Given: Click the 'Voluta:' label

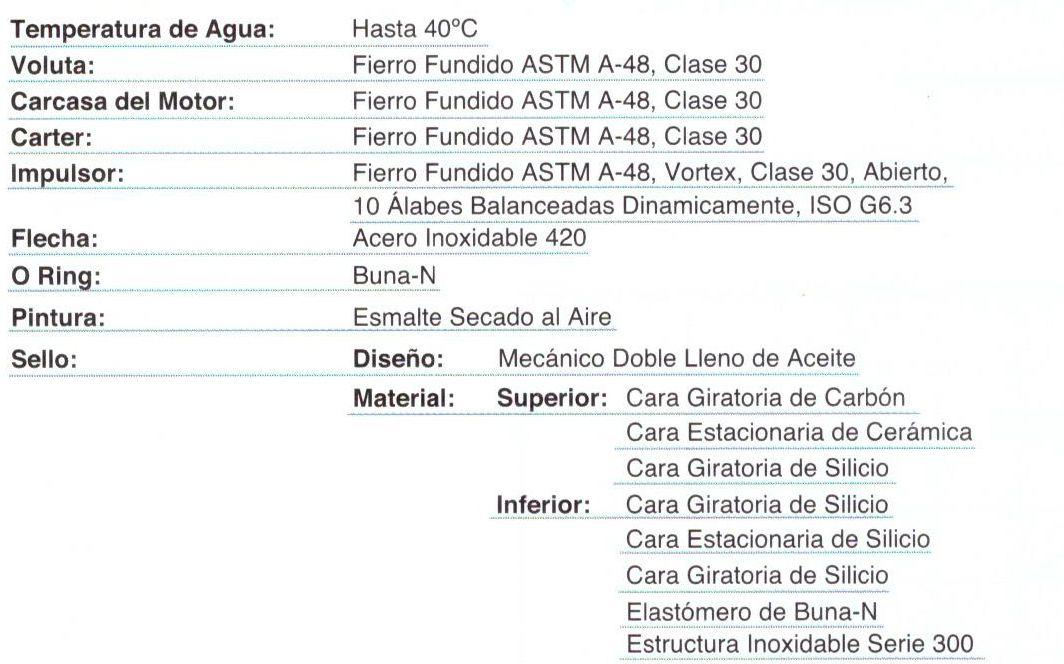Looking at the screenshot, I should pos(53,66).
